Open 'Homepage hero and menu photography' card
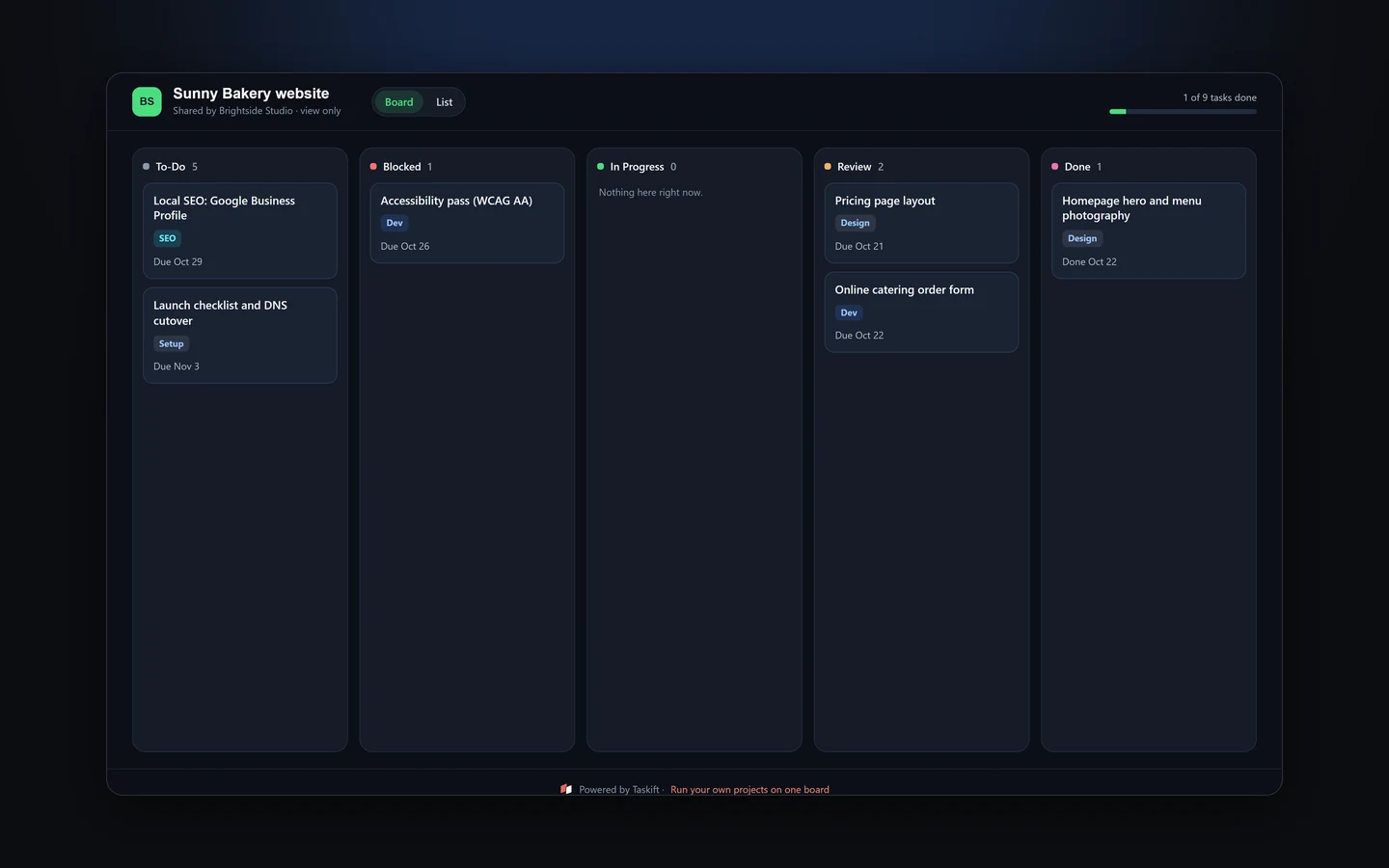The width and height of the screenshot is (1389, 868). click(1149, 231)
